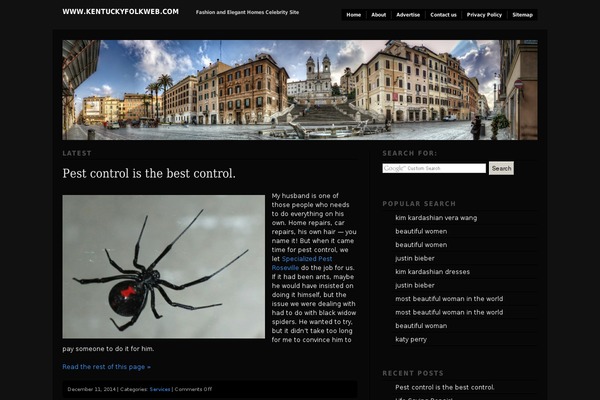This screenshot has height=400, width=600.
Task: Select 'kim kardashian dresses' popular search
Action: (x=432, y=272)
